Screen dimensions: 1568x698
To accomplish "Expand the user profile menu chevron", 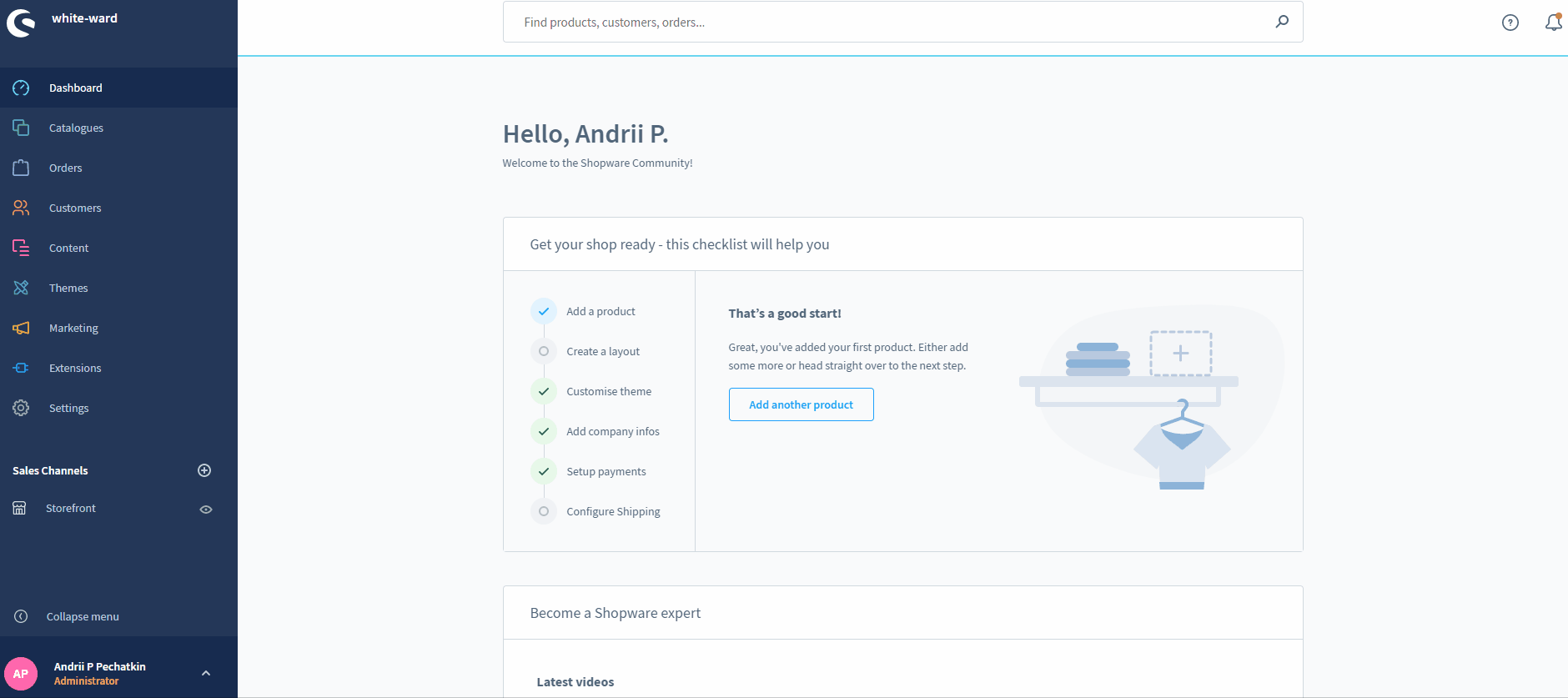I will click(206, 673).
